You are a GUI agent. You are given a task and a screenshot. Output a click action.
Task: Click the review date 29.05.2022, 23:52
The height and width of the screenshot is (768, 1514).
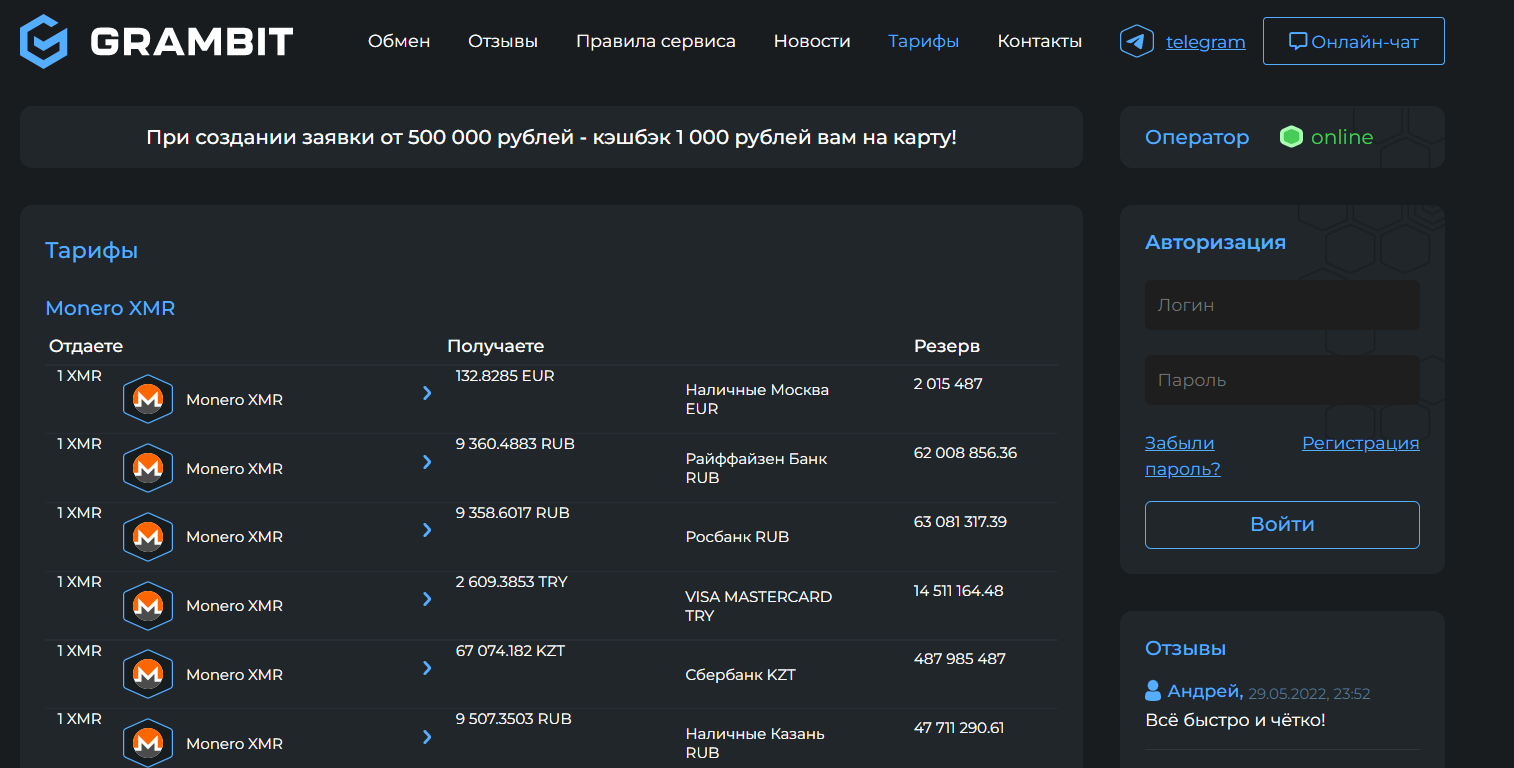point(1309,693)
